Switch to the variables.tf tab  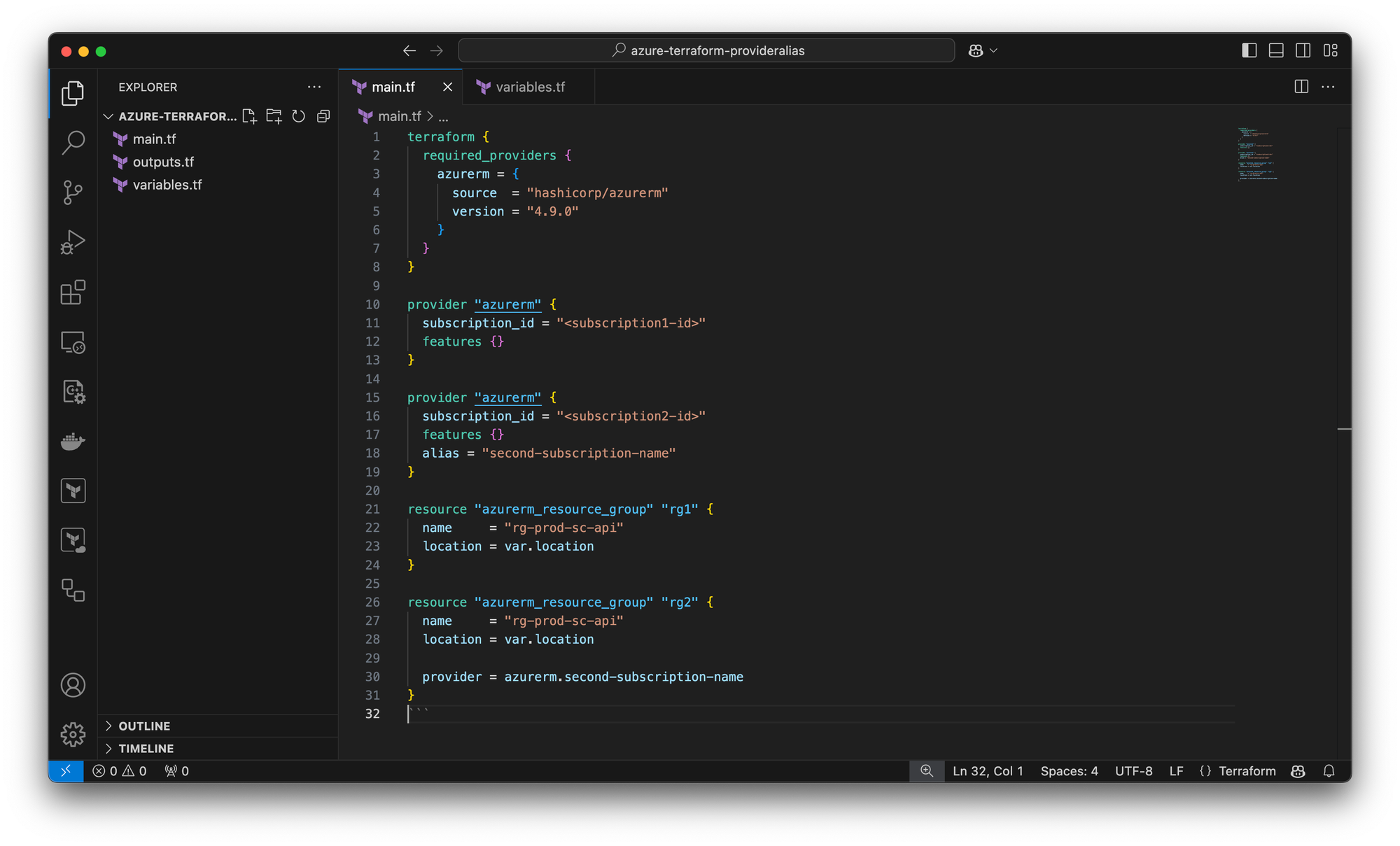click(529, 87)
